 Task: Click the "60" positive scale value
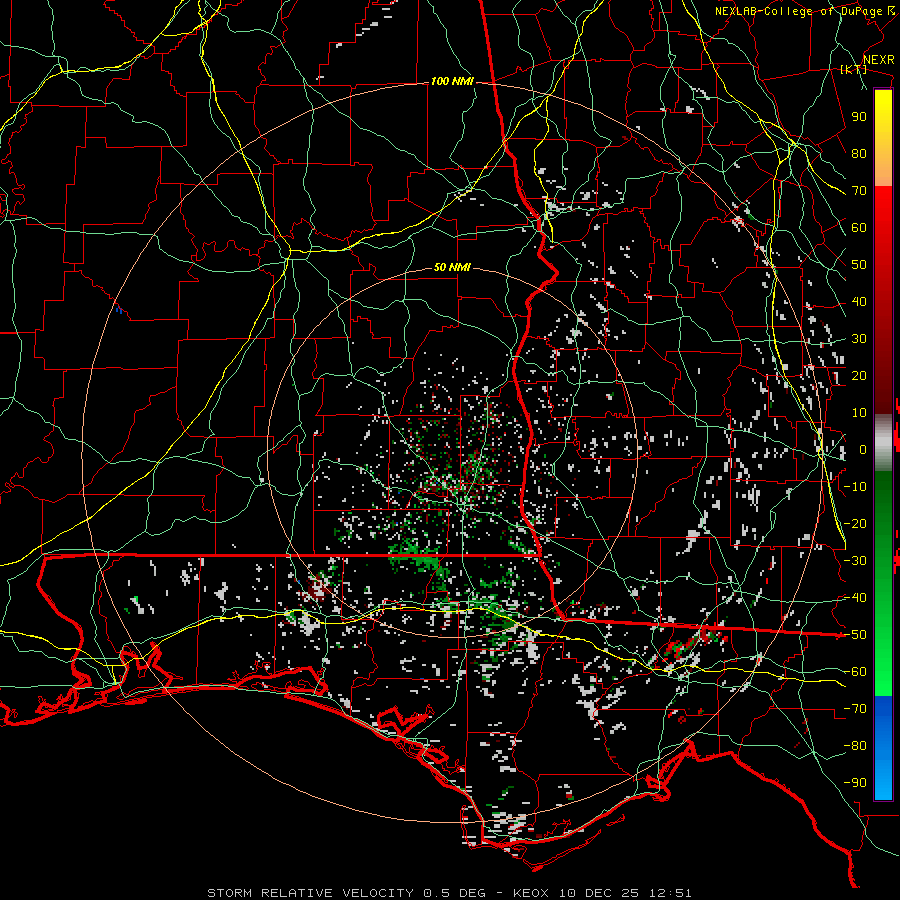click(859, 228)
